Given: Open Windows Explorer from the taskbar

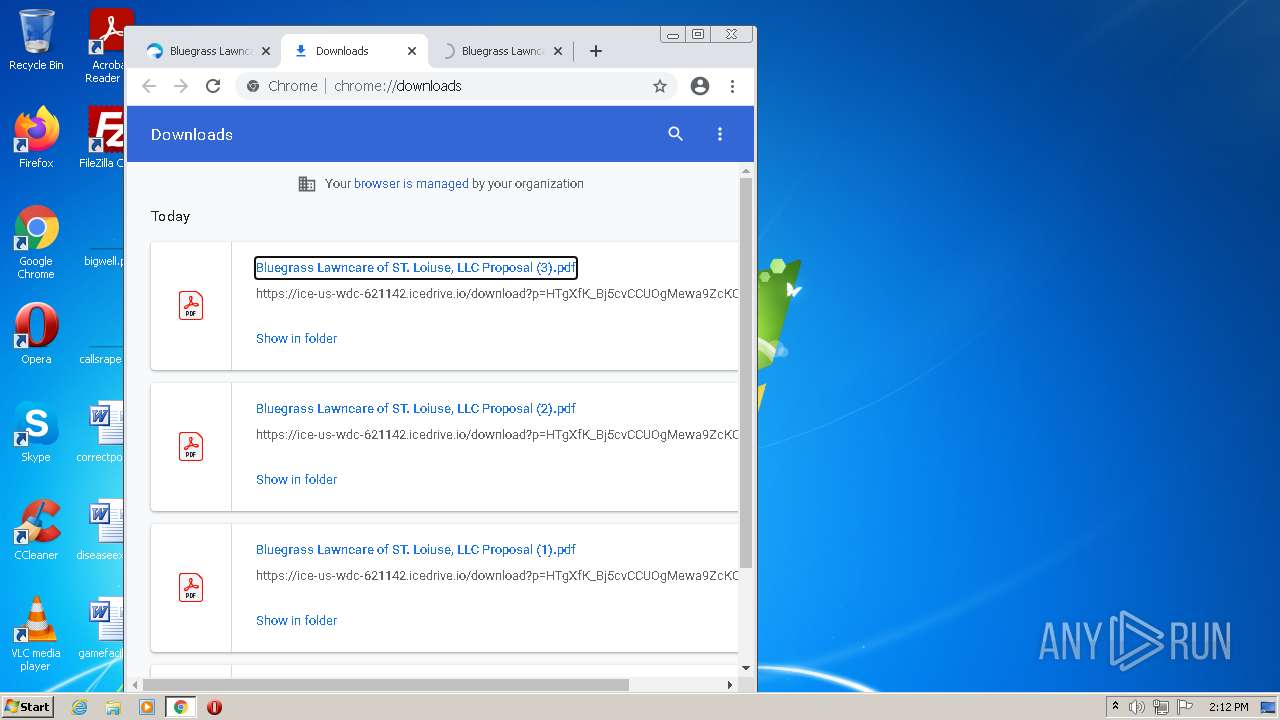Looking at the screenshot, I should [113, 707].
